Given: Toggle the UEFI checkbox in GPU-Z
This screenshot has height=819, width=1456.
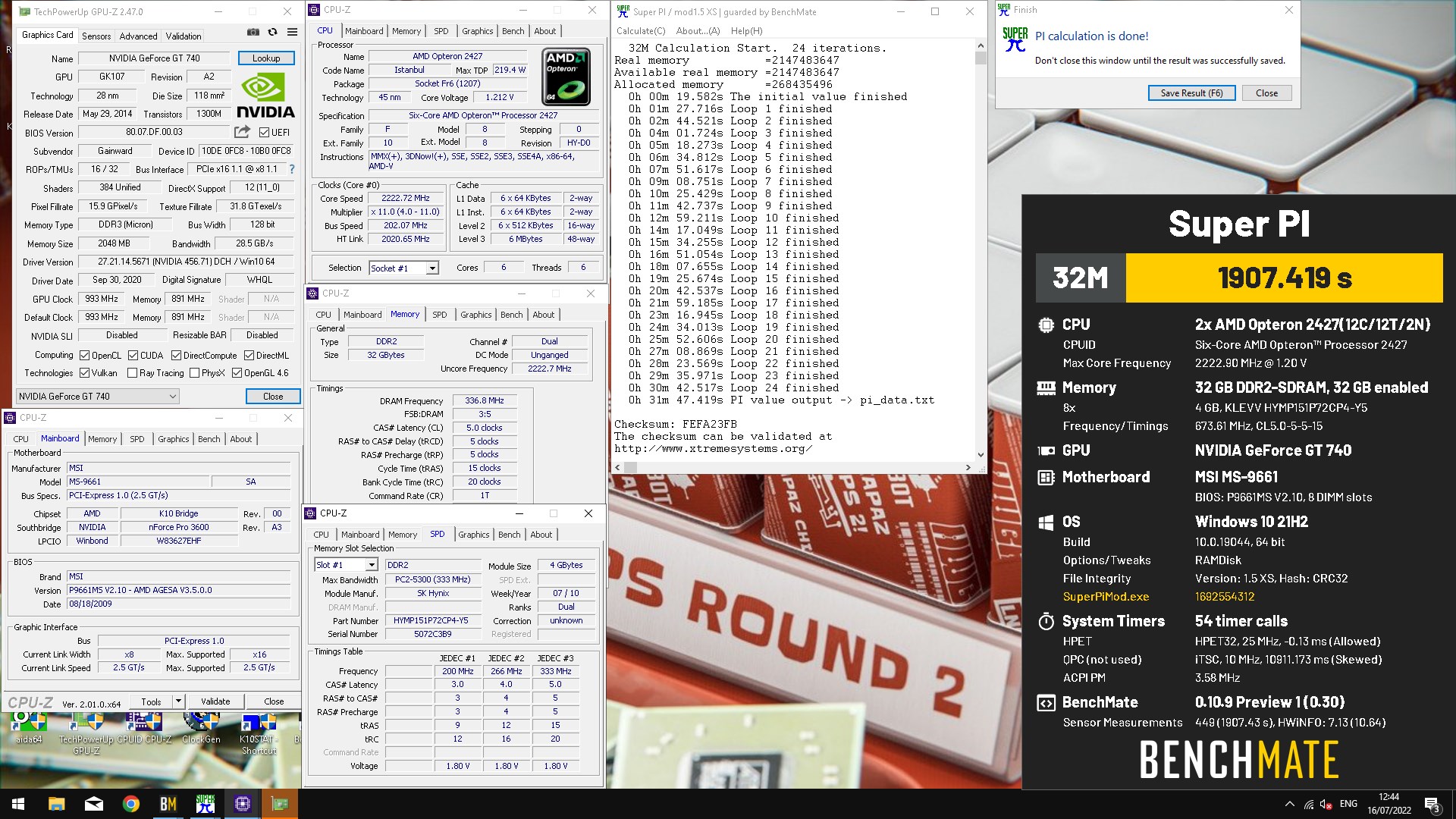Looking at the screenshot, I should (264, 132).
